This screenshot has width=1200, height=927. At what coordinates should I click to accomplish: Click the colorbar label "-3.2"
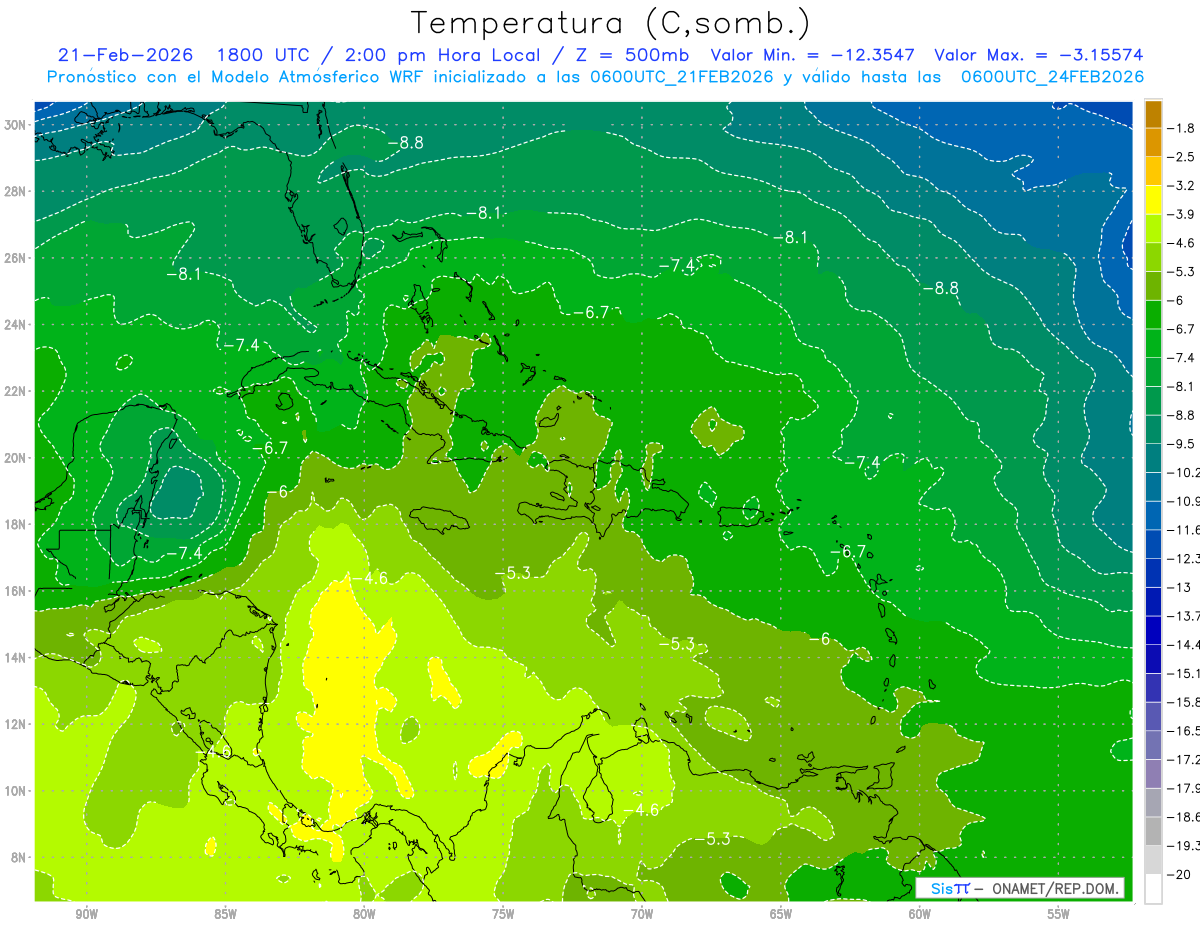pyautogui.click(x=1181, y=186)
